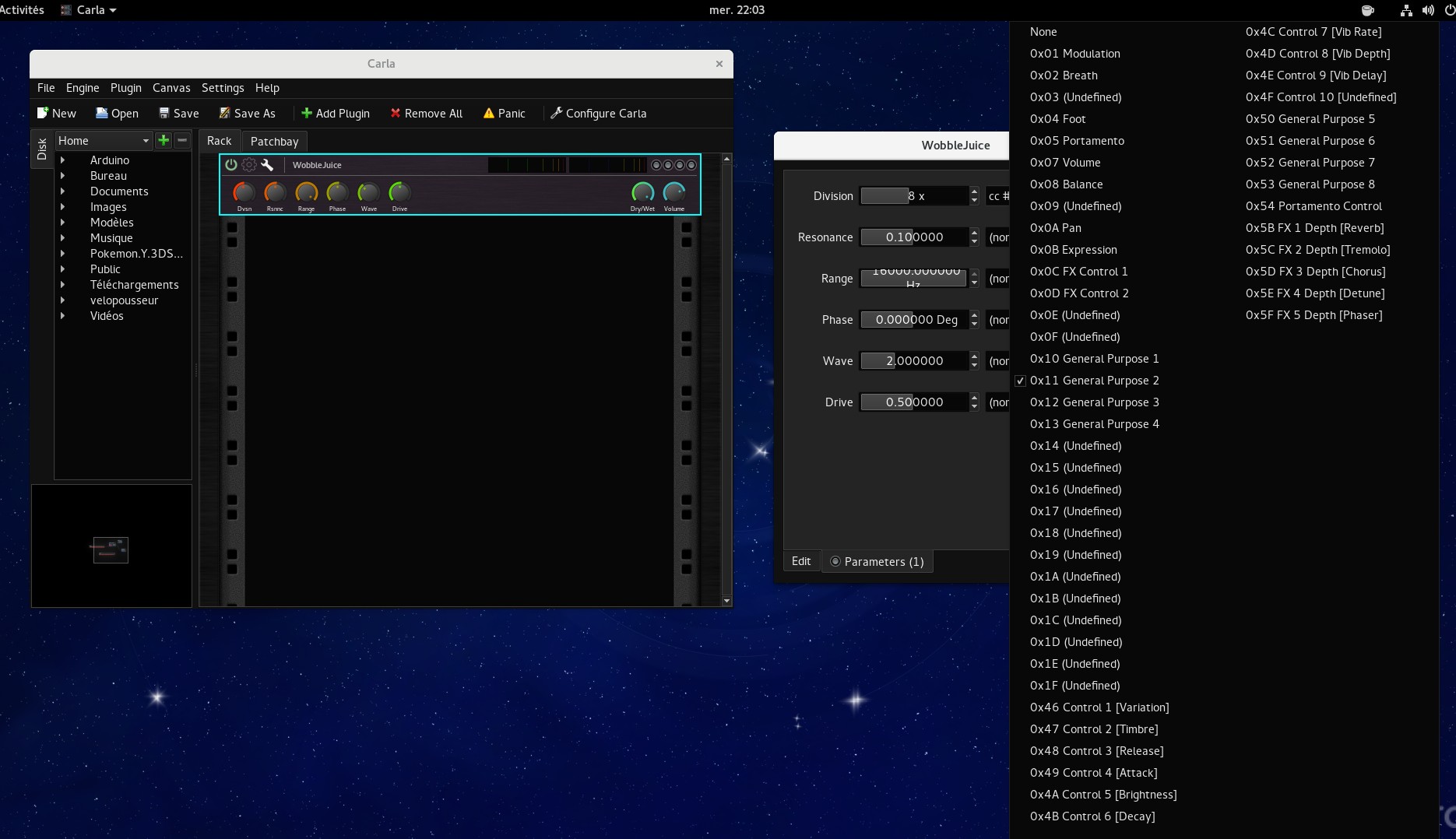Open the Canvas menu

171,88
